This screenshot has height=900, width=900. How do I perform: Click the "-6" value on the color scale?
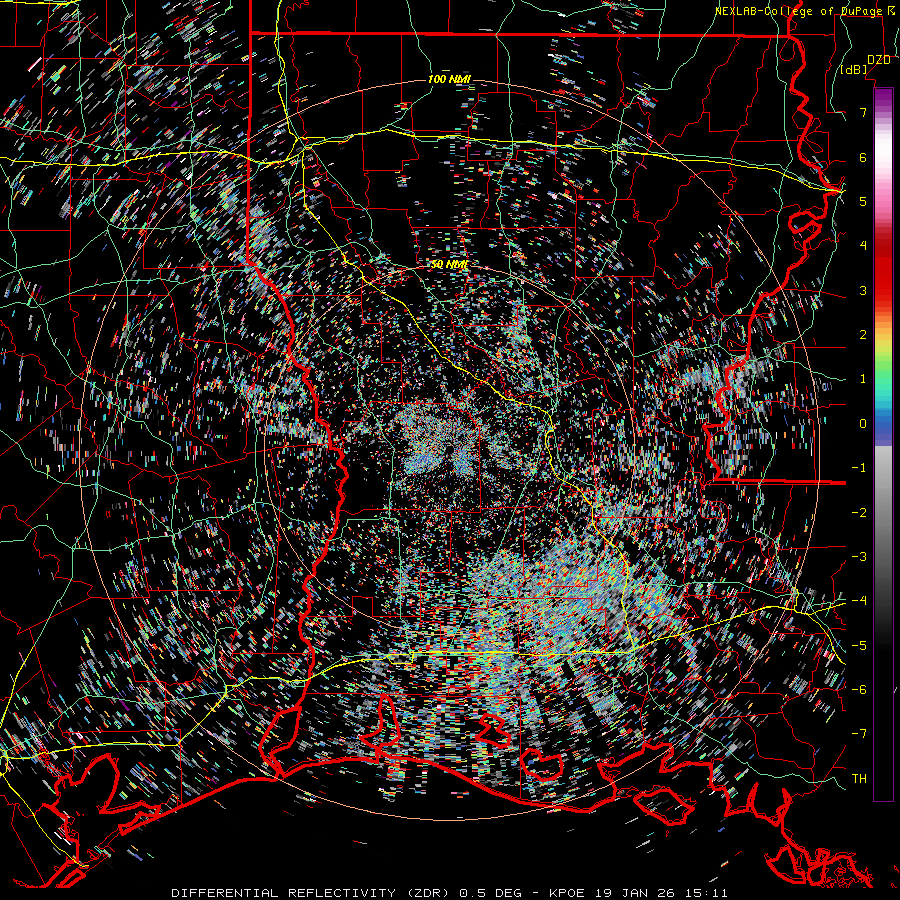(859, 690)
